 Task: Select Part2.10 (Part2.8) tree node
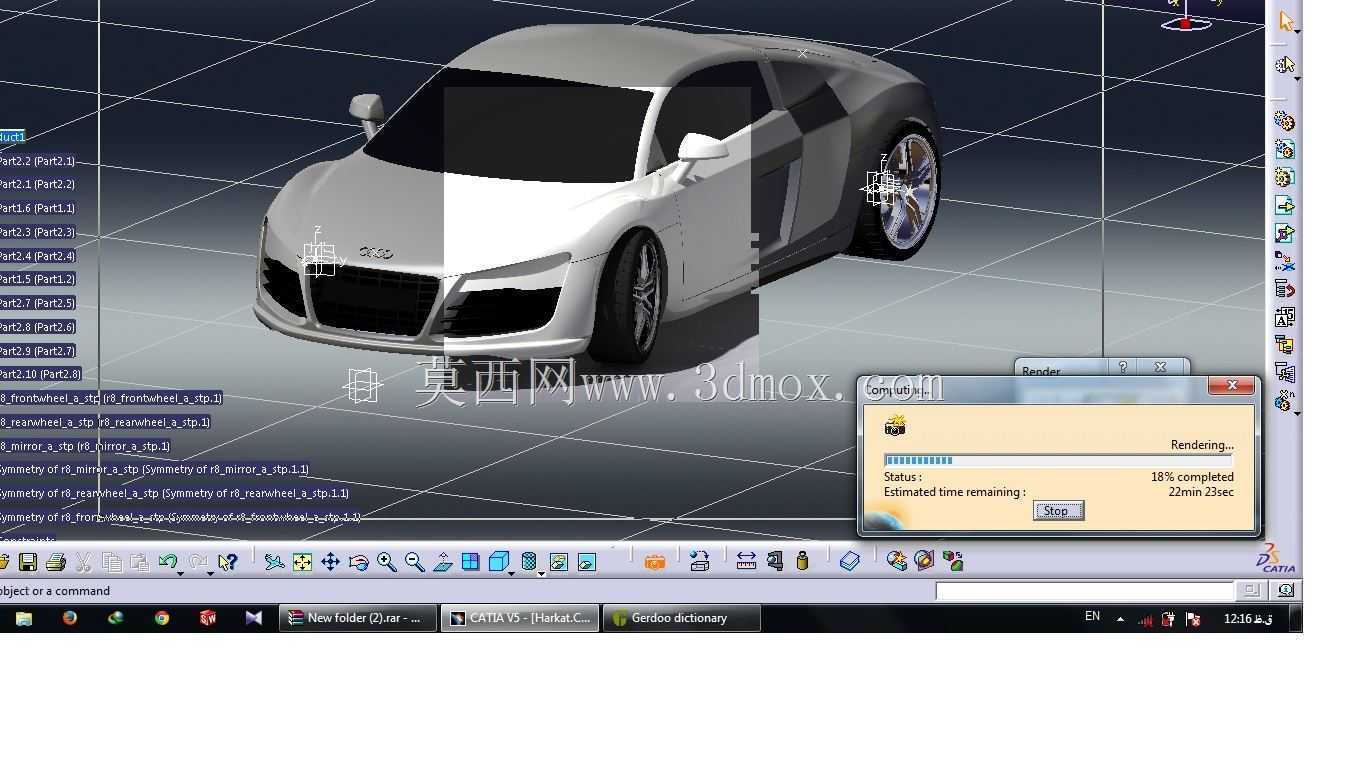40,374
